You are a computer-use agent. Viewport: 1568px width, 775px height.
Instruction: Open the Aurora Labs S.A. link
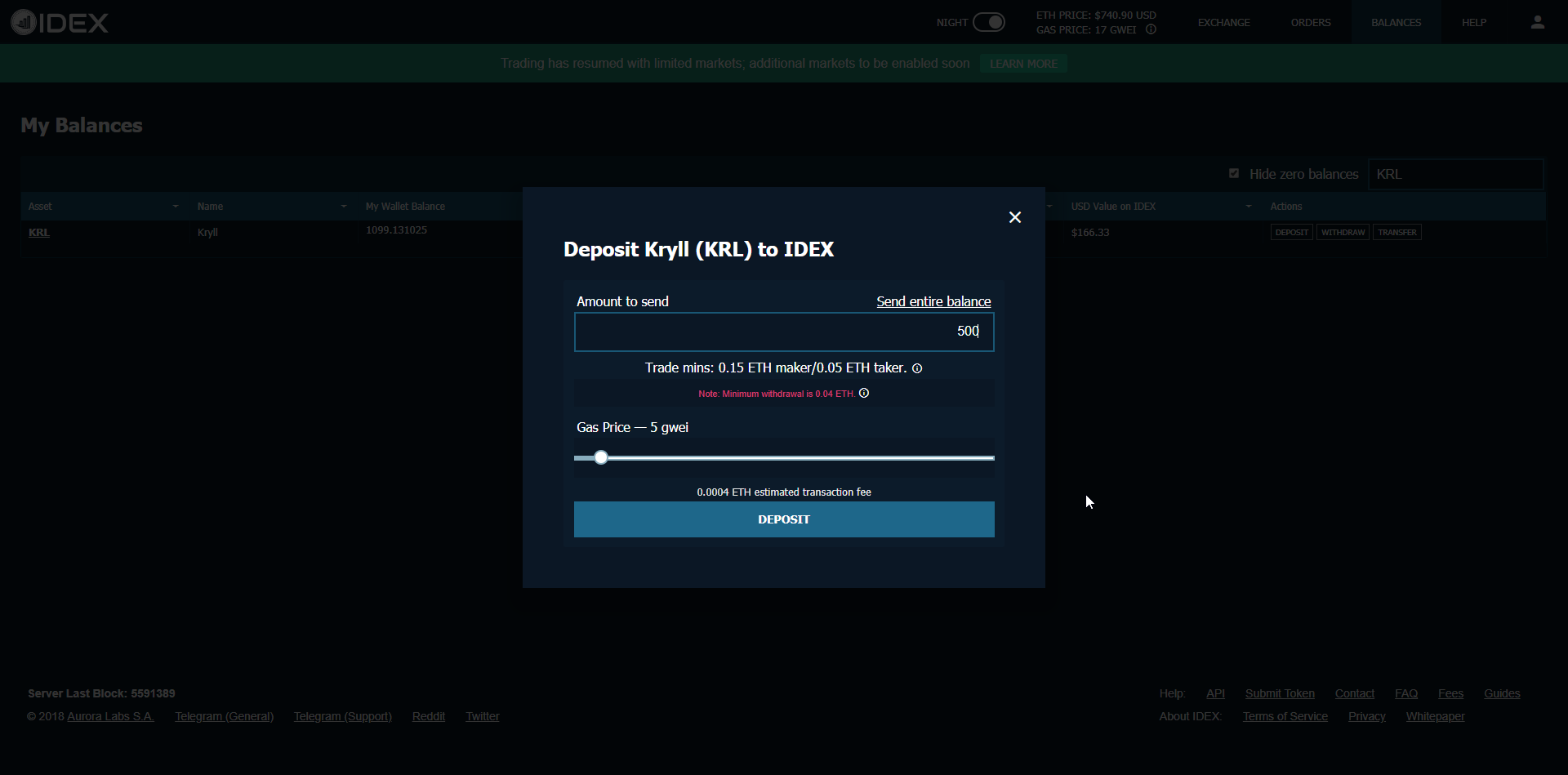point(110,716)
